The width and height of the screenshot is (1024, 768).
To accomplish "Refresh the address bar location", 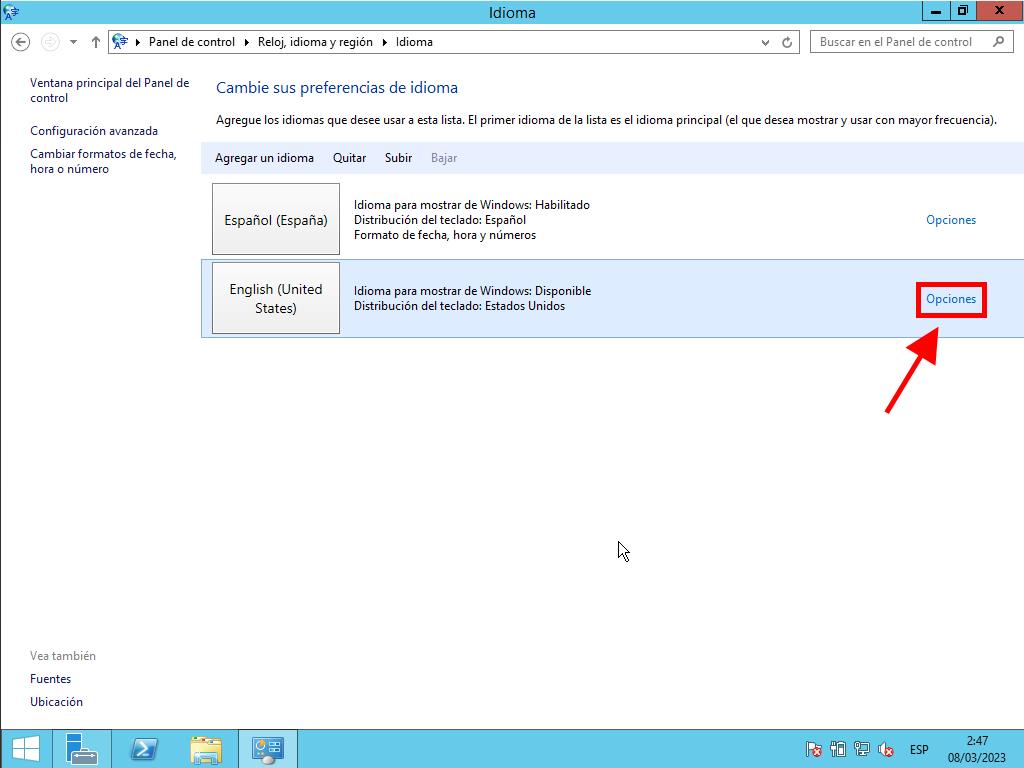I will pyautogui.click(x=787, y=42).
